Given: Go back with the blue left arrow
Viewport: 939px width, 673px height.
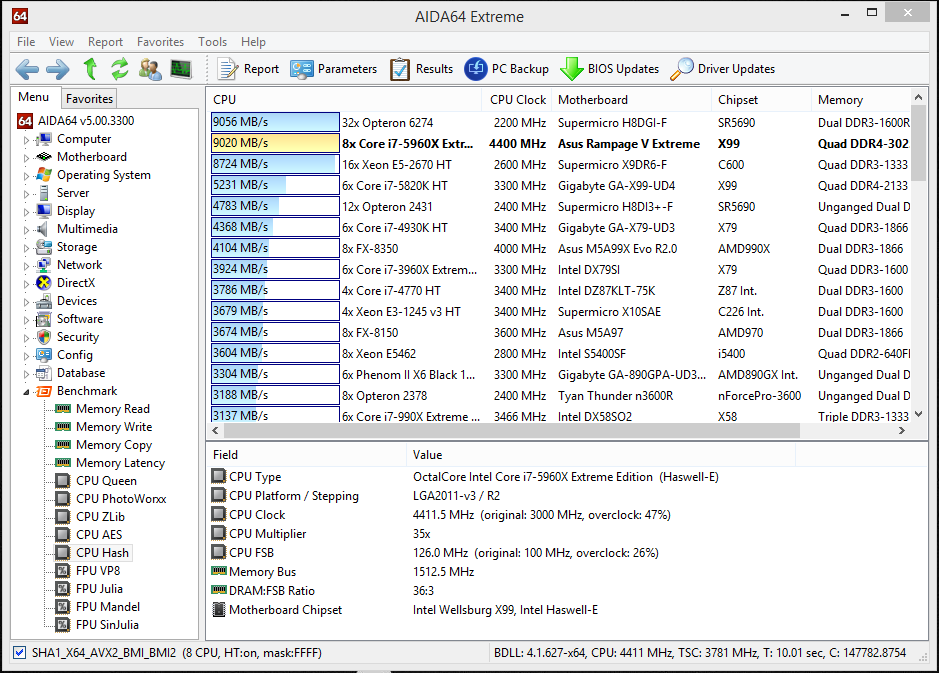Looking at the screenshot, I should point(27,69).
